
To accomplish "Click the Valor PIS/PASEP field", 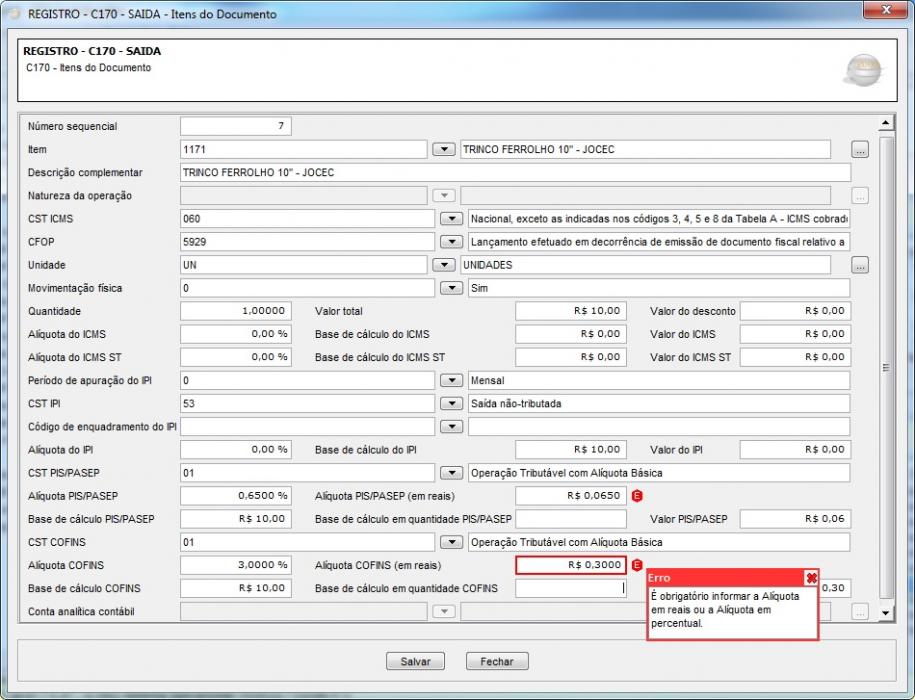I will tap(795, 519).
